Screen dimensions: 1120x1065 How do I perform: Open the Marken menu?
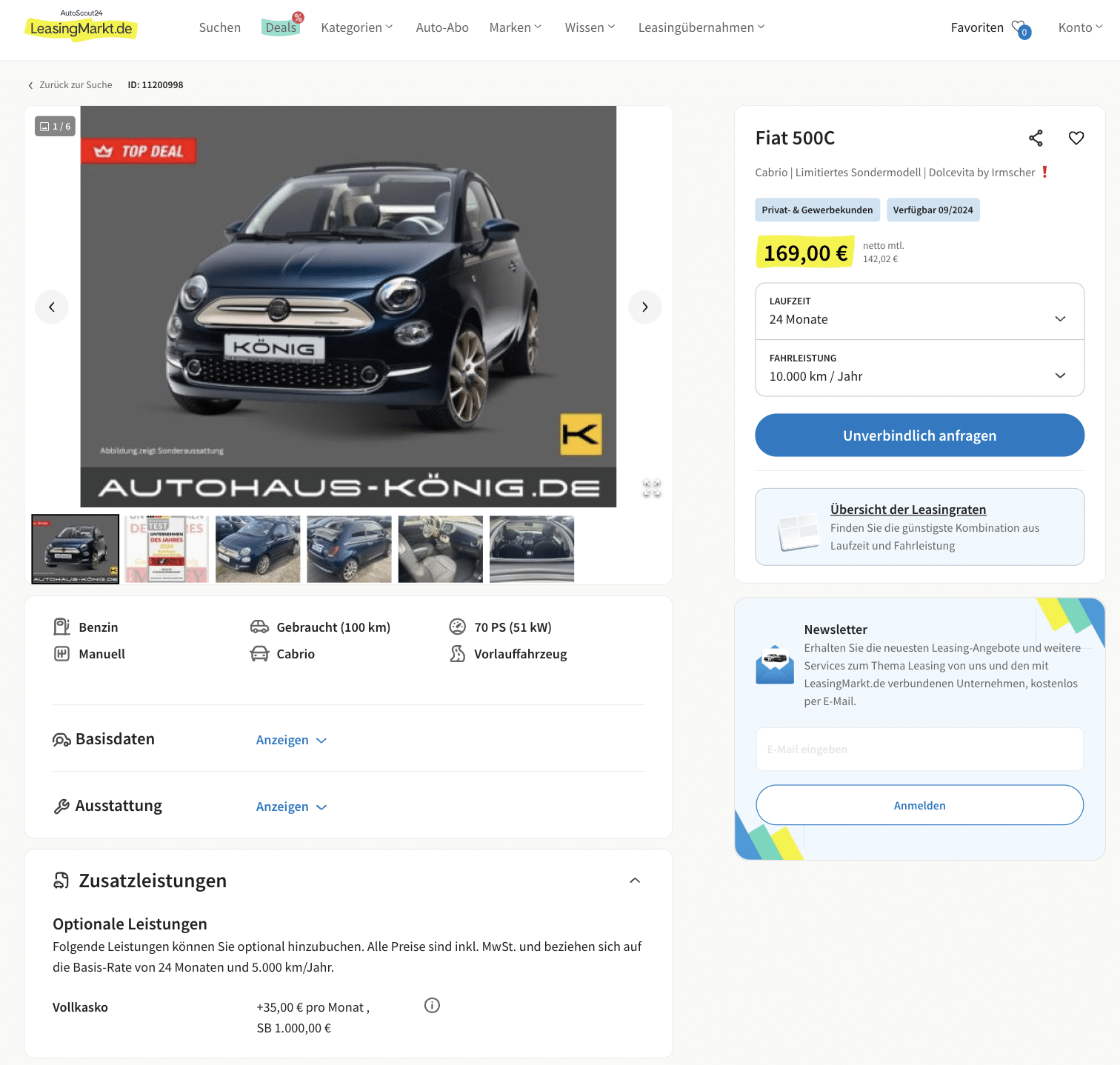click(516, 27)
